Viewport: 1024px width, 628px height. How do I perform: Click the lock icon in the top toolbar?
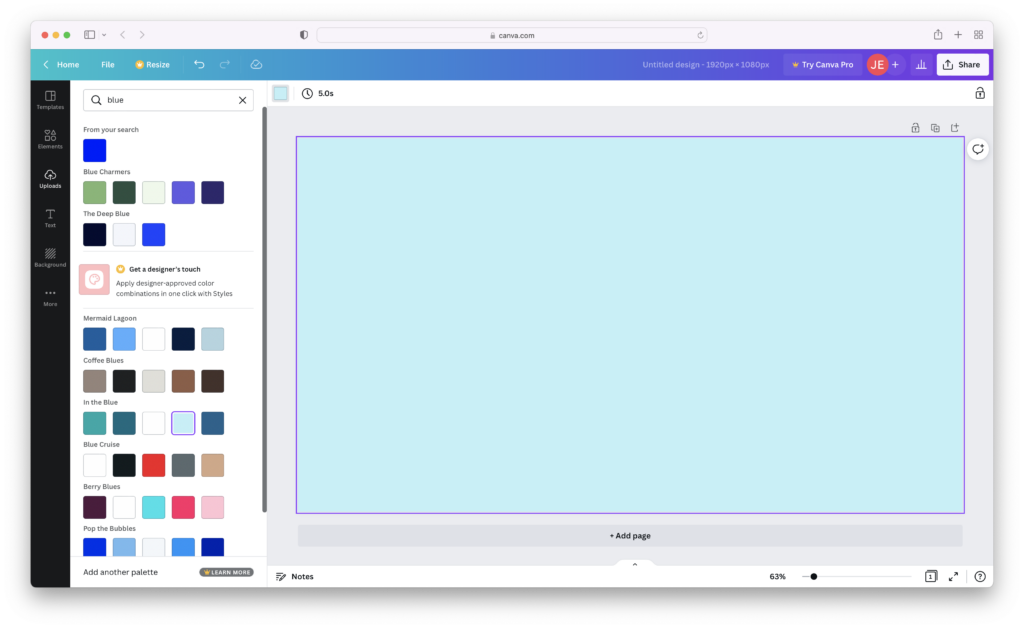[980, 93]
